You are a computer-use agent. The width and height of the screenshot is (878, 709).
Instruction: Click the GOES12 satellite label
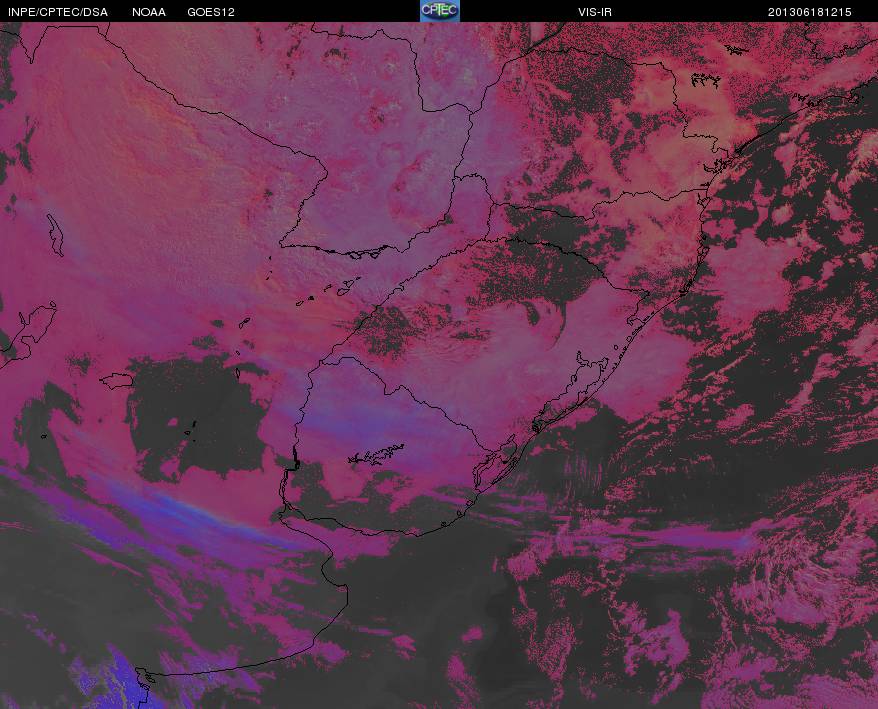pos(211,12)
